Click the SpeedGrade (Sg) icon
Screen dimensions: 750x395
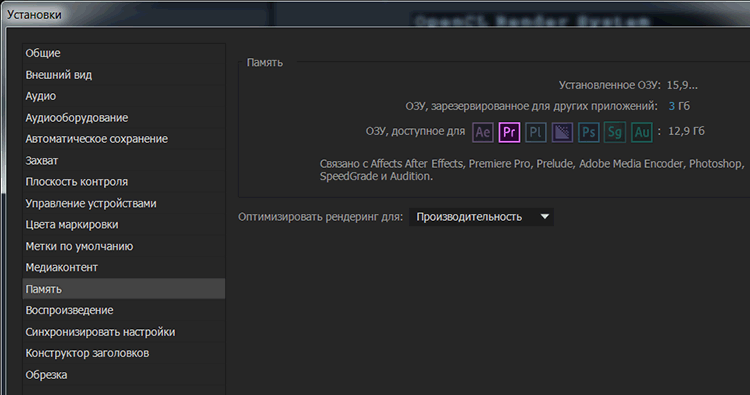[x=615, y=132]
